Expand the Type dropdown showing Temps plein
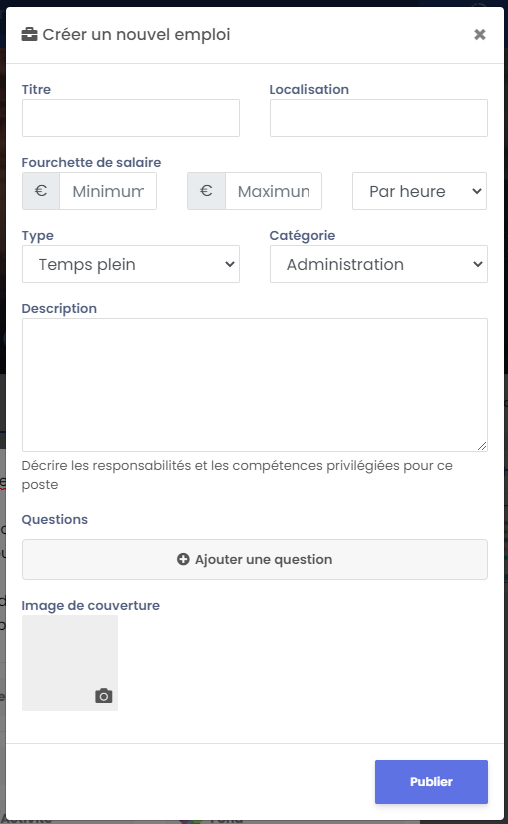The width and height of the screenshot is (508, 824). click(131, 264)
